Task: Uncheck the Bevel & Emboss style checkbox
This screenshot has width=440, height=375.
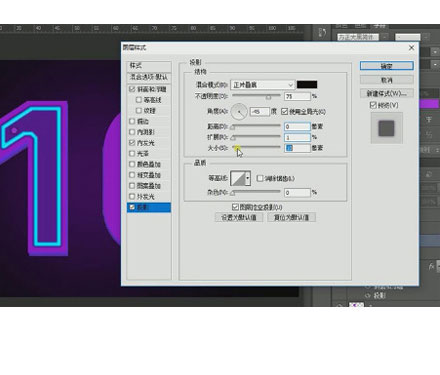Action: (132, 89)
